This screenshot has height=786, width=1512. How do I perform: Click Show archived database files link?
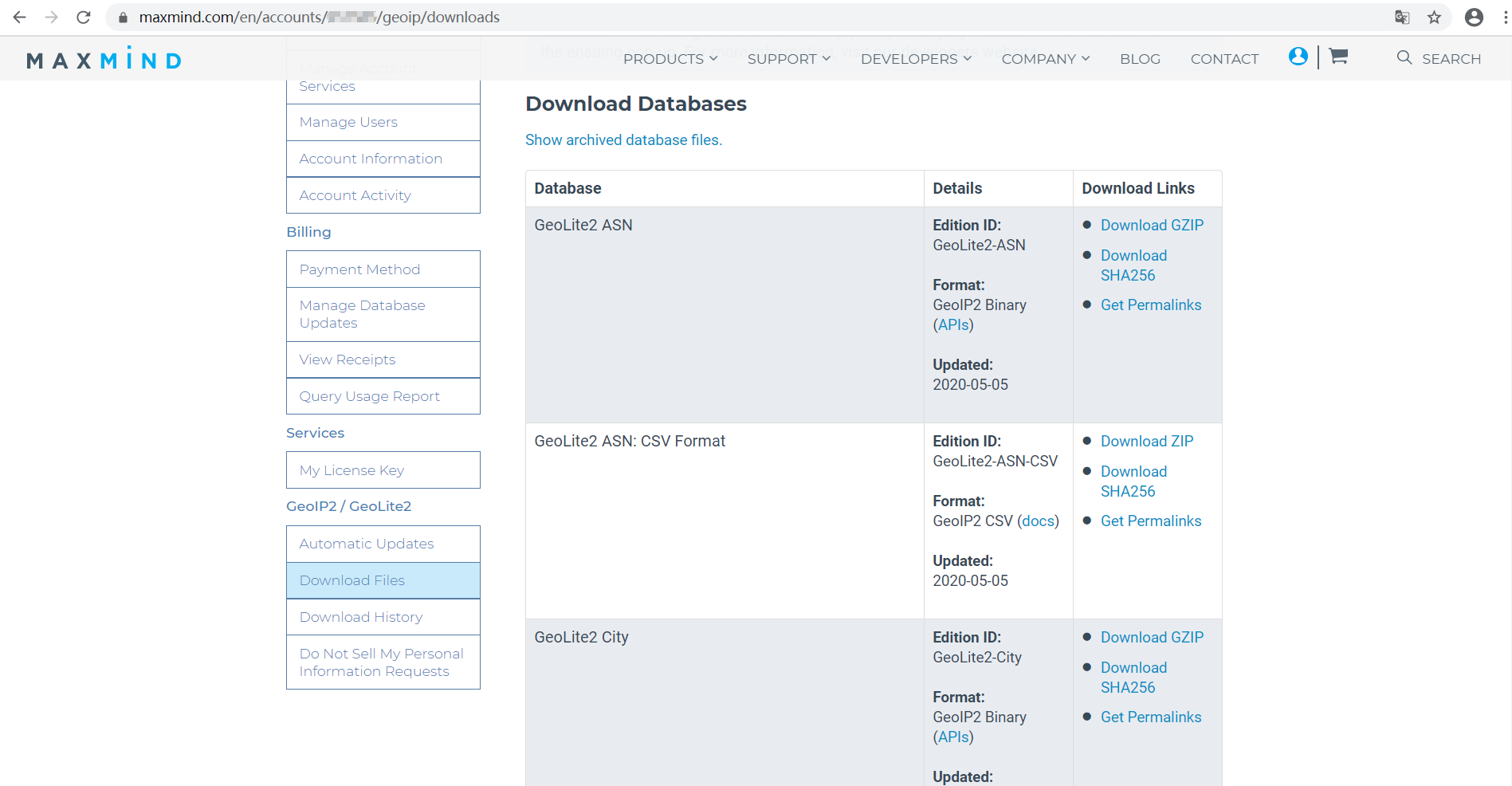pyautogui.click(x=623, y=140)
